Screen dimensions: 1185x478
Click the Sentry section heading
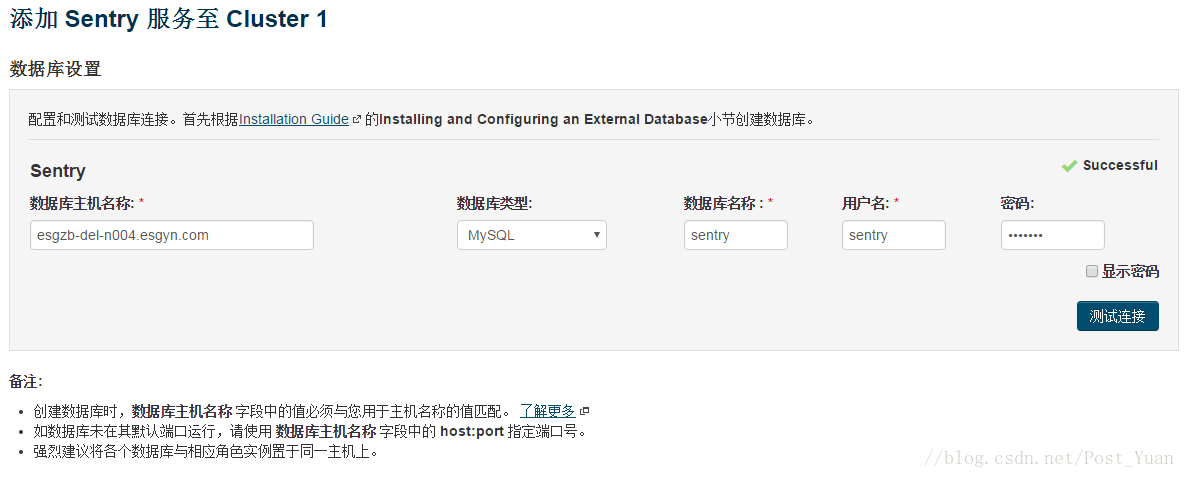pos(58,171)
